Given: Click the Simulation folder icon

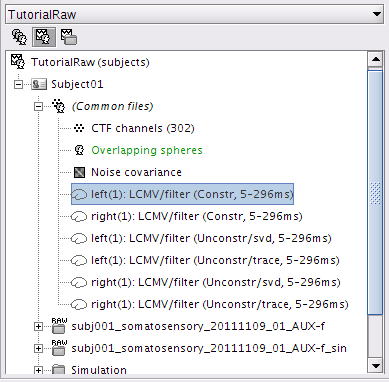Looking at the screenshot, I should point(59,369).
